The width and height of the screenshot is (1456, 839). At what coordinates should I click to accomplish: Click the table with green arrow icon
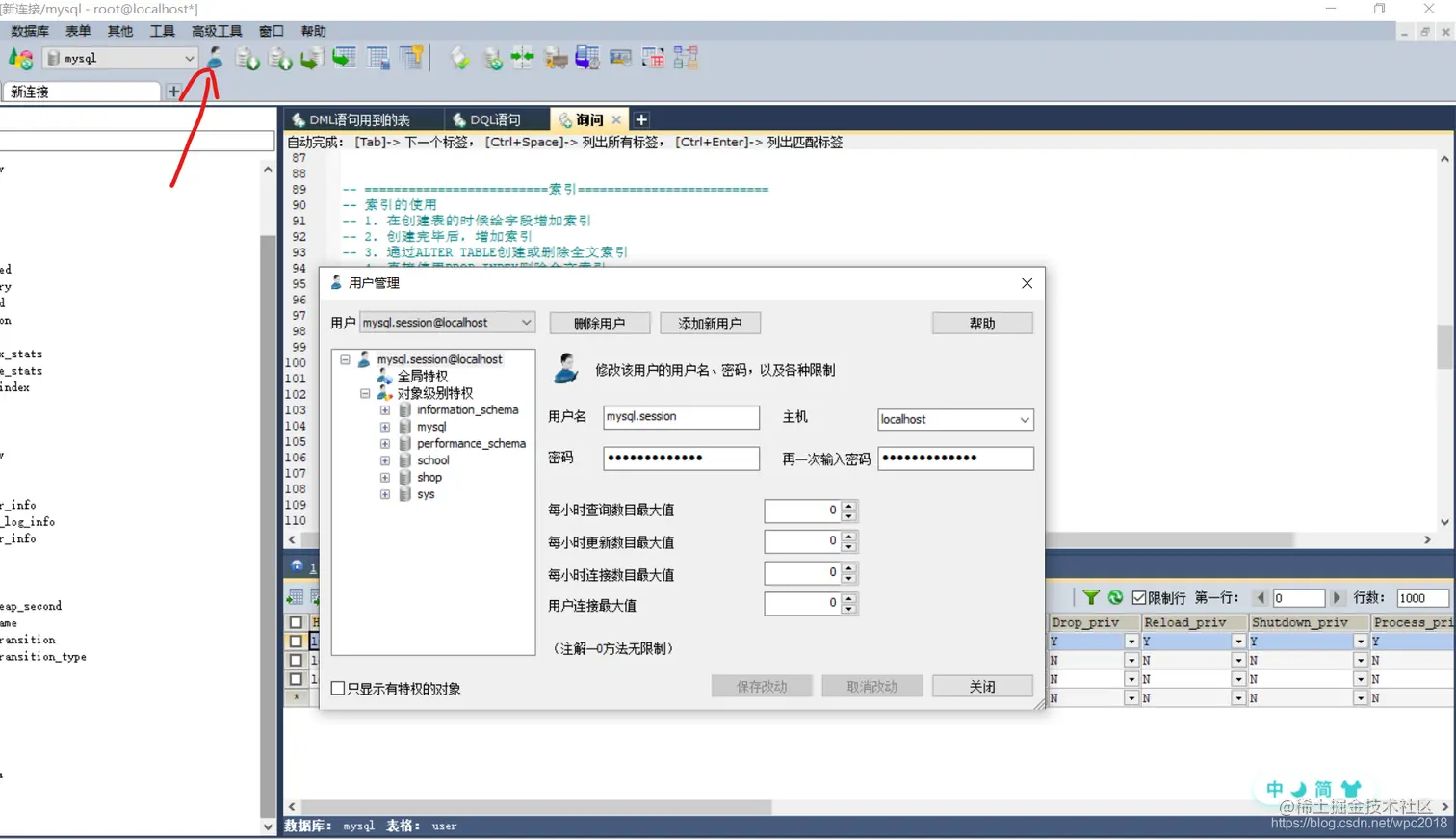pyautogui.click(x=345, y=59)
